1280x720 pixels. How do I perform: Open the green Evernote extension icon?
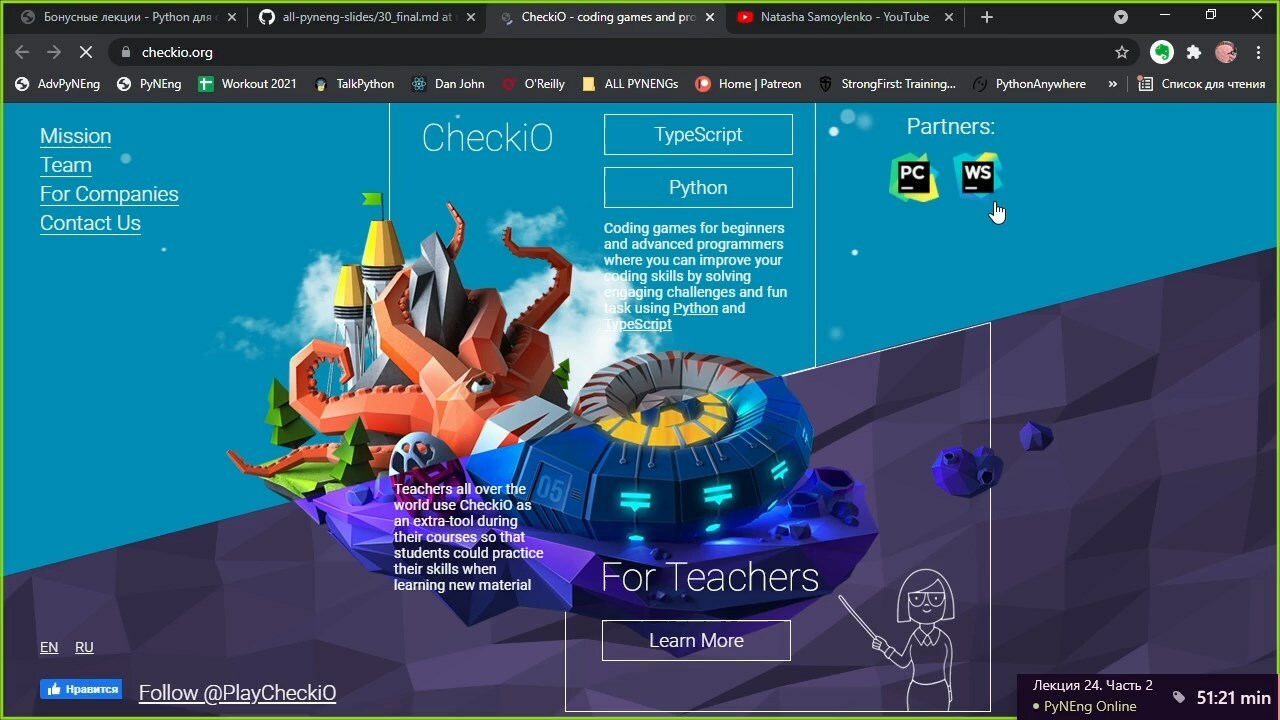(1161, 52)
